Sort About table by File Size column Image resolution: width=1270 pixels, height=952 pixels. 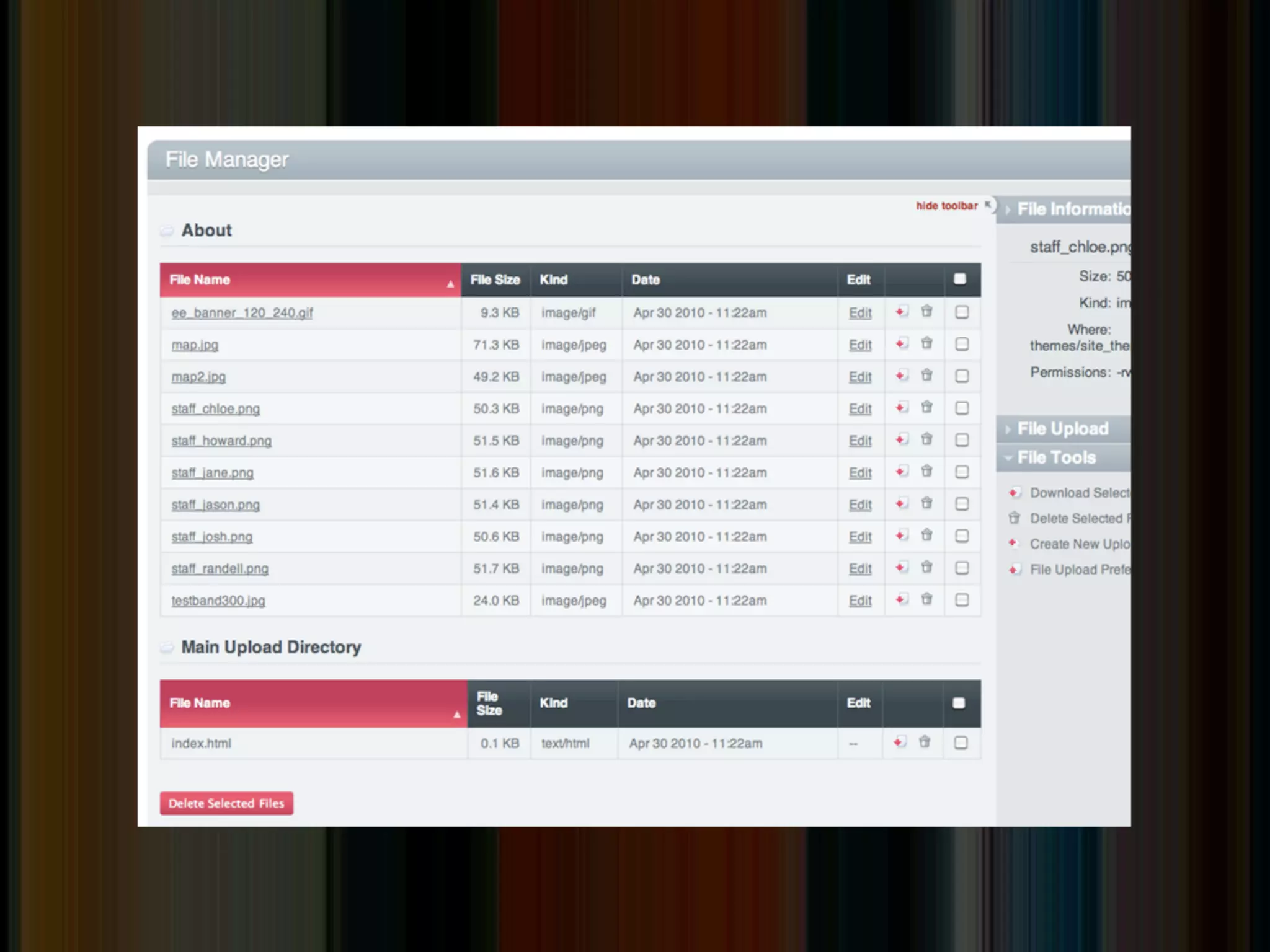click(494, 280)
